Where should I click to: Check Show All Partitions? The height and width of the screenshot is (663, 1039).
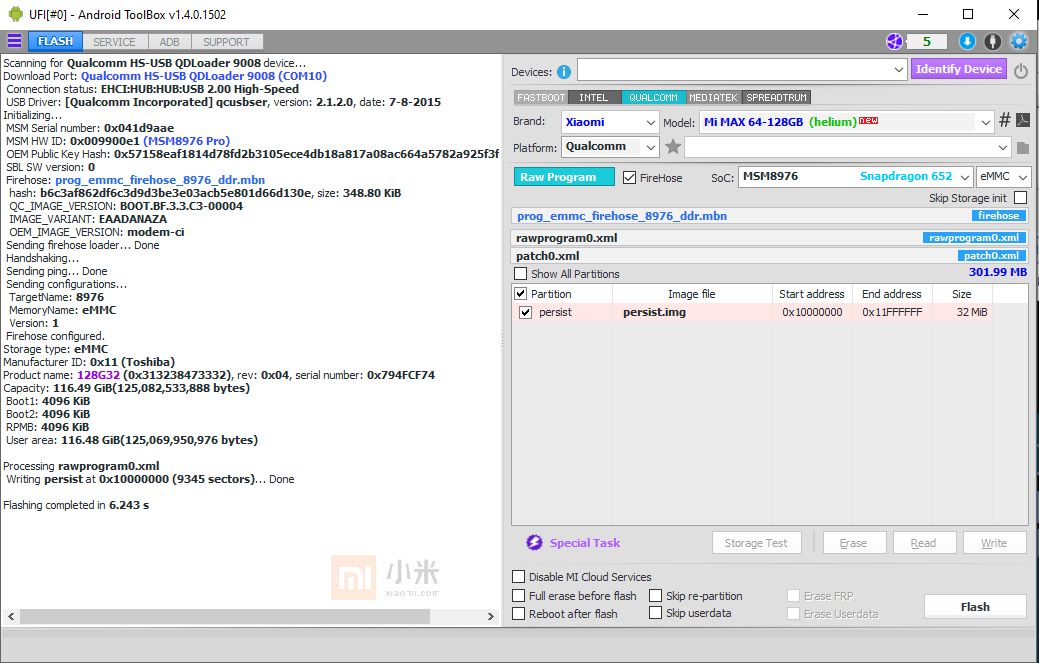(521, 274)
